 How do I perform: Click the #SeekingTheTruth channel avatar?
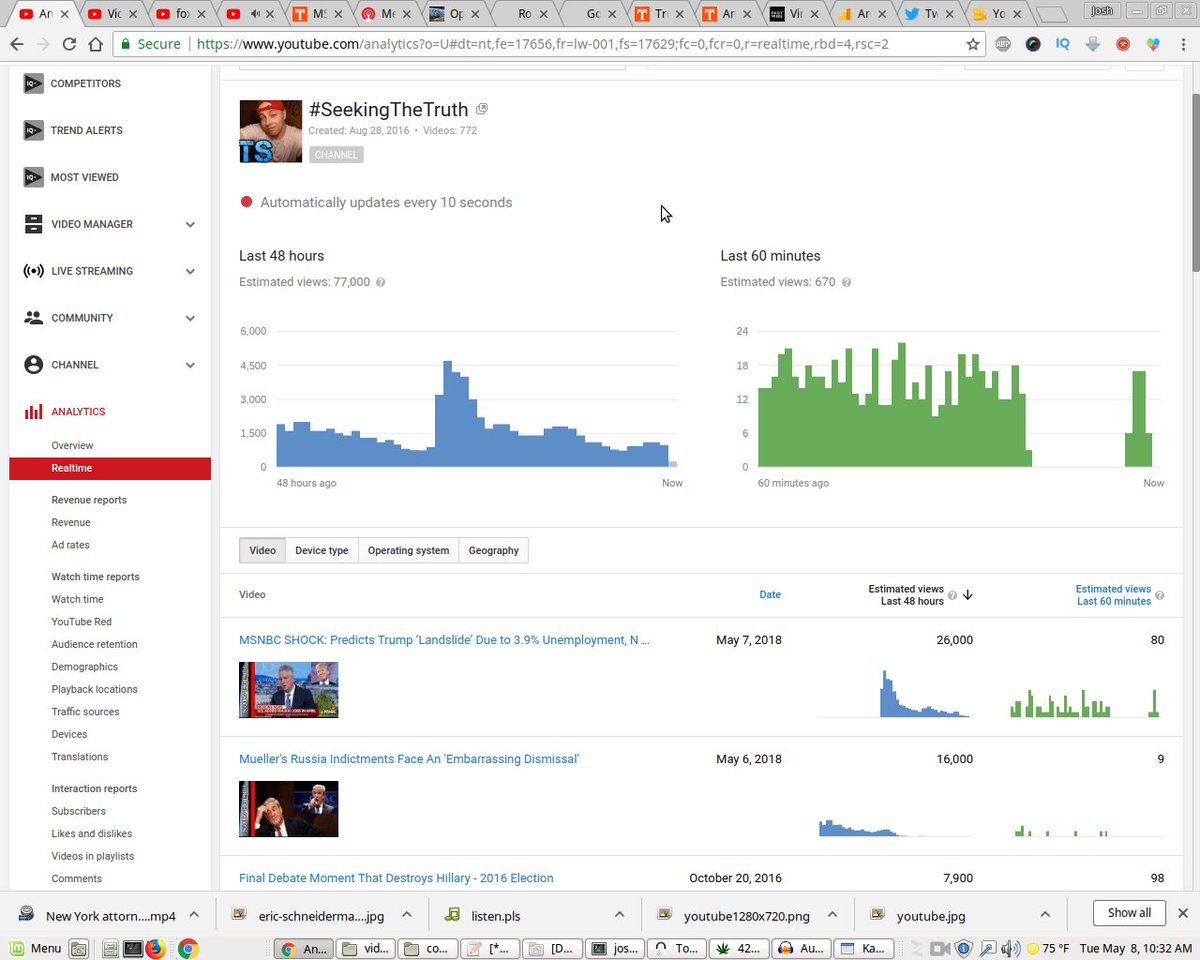click(270, 131)
